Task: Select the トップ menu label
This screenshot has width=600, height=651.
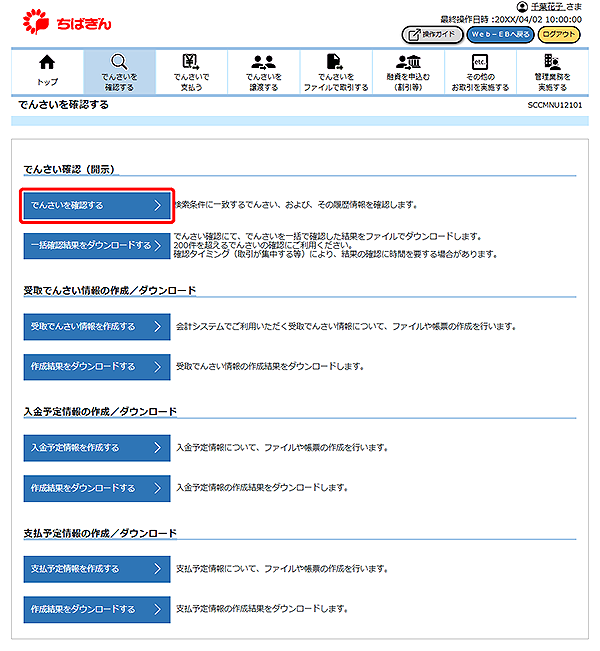Action: (47, 82)
